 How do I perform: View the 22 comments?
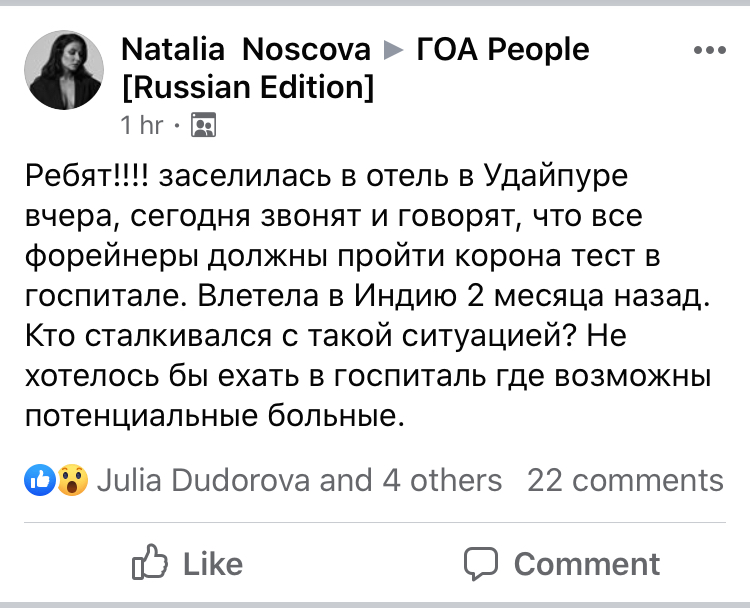pyautogui.click(x=625, y=480)
